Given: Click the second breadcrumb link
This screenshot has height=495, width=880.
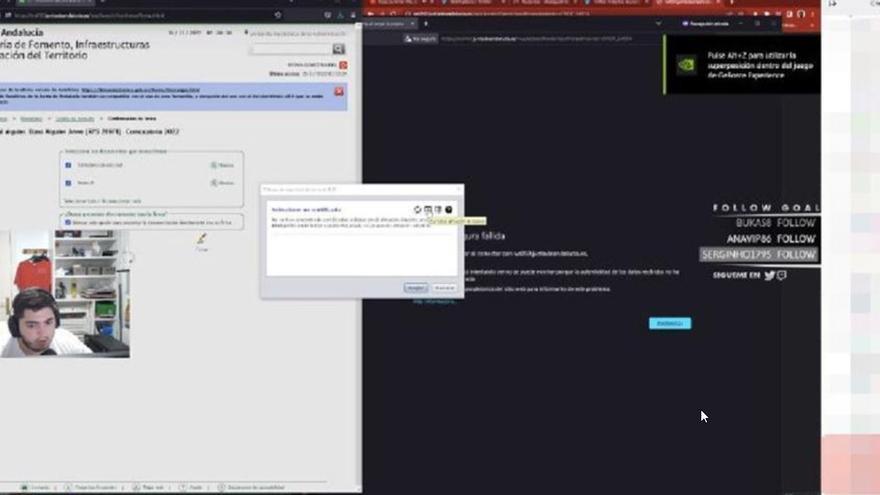Looking at the screenshot, I should [31, 119].
